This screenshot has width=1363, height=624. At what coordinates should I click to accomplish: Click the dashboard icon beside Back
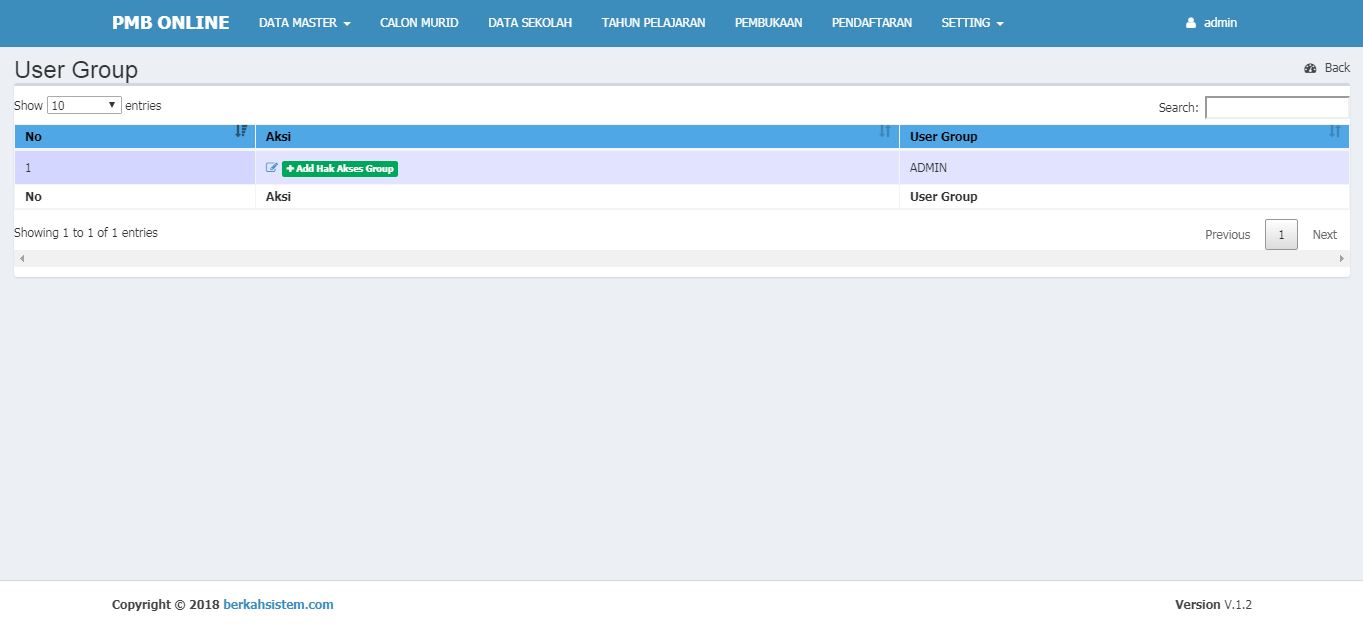1310,68
